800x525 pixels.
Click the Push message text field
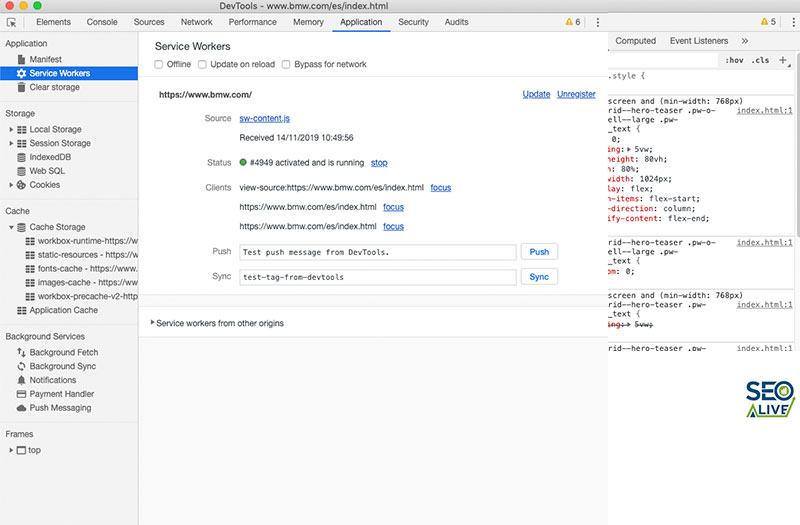pos(377,253)
